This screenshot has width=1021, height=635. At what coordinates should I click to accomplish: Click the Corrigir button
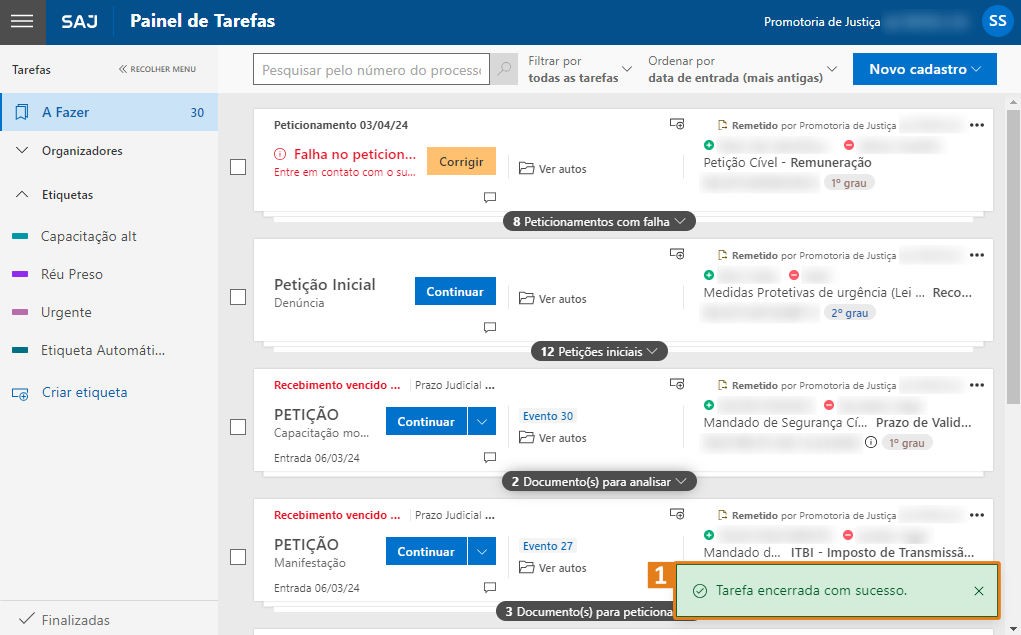point(461,161)
